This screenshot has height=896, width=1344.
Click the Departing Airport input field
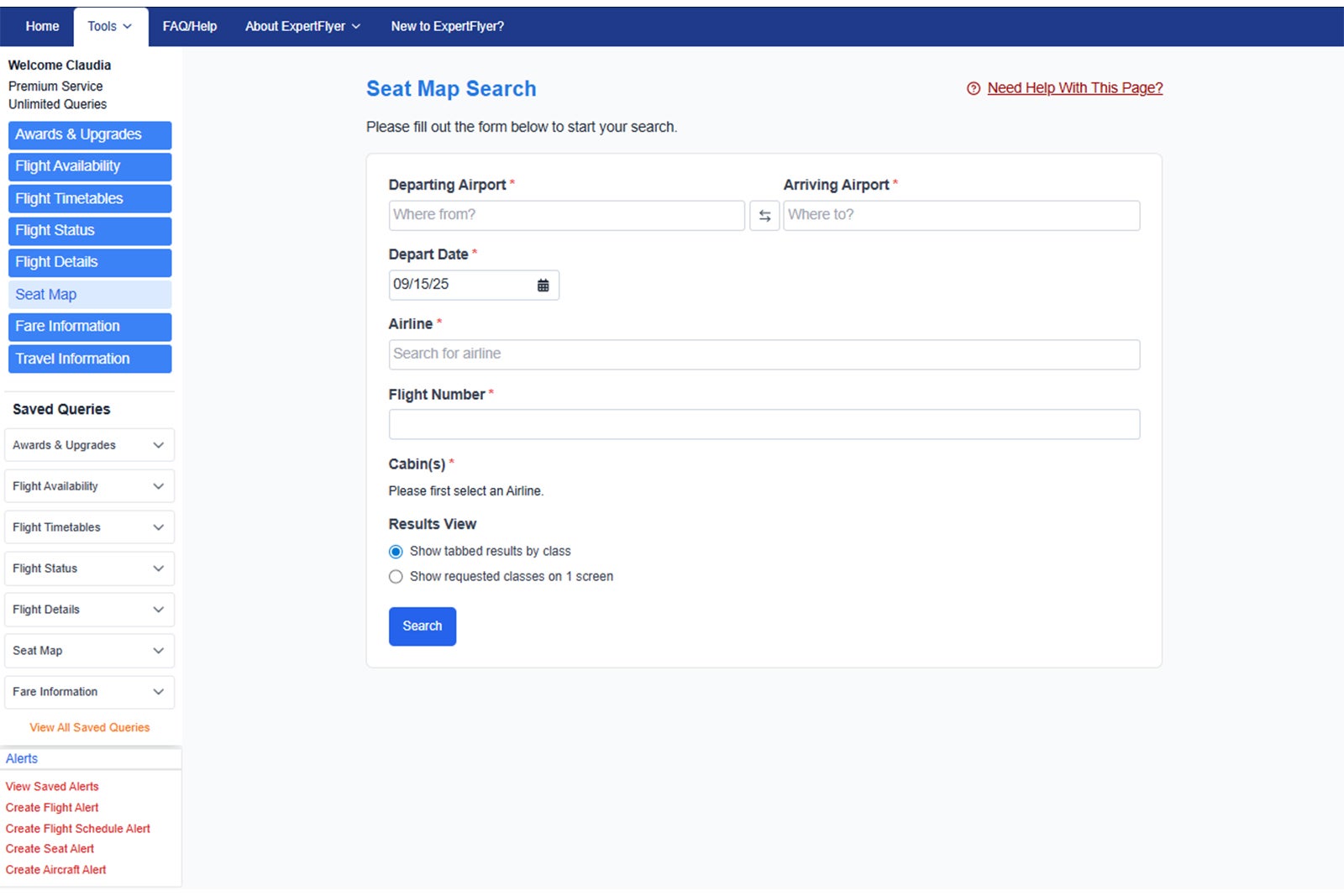[x=566, y=215]
